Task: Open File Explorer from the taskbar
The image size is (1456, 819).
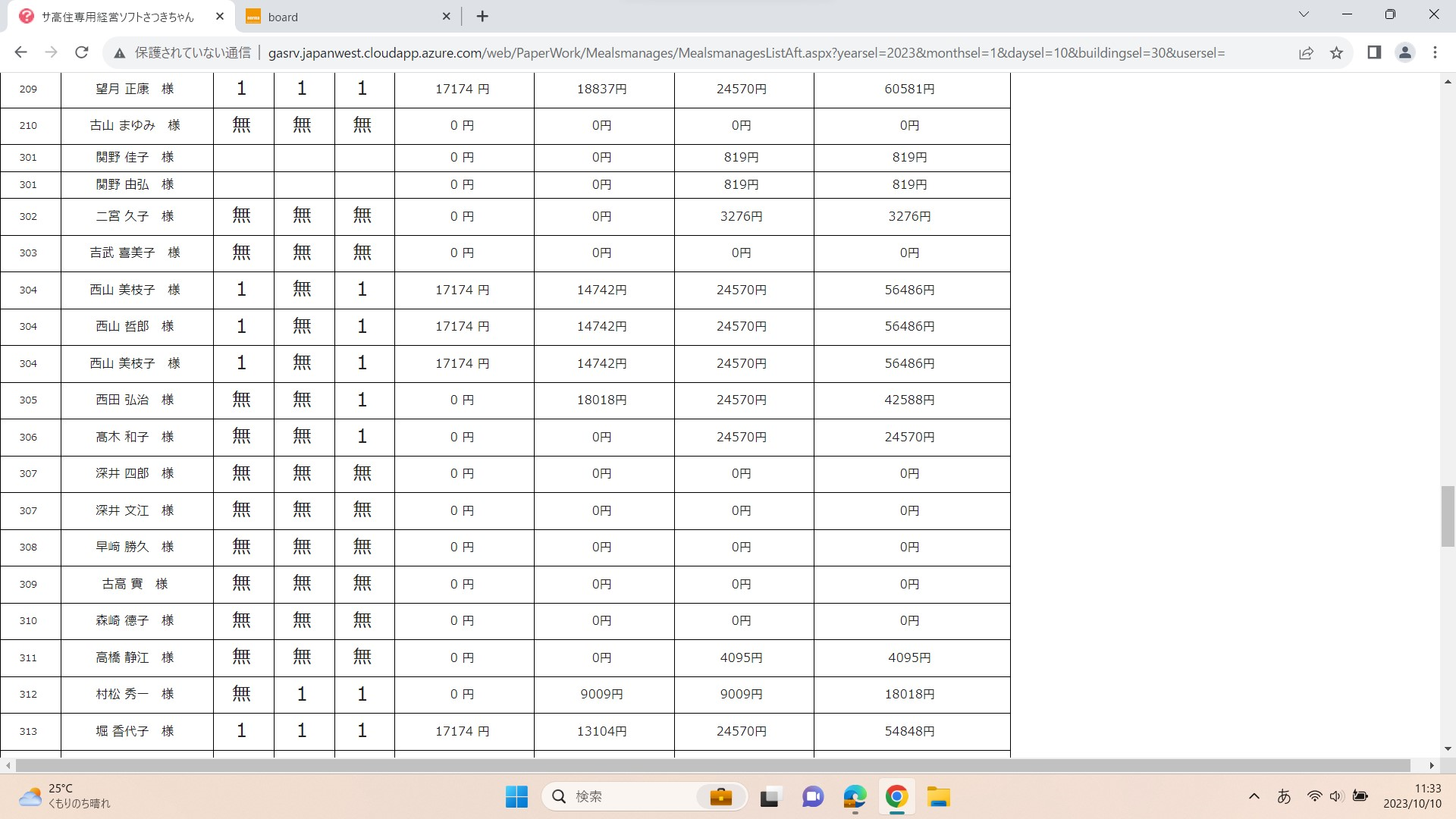Action: click(938, 797)
